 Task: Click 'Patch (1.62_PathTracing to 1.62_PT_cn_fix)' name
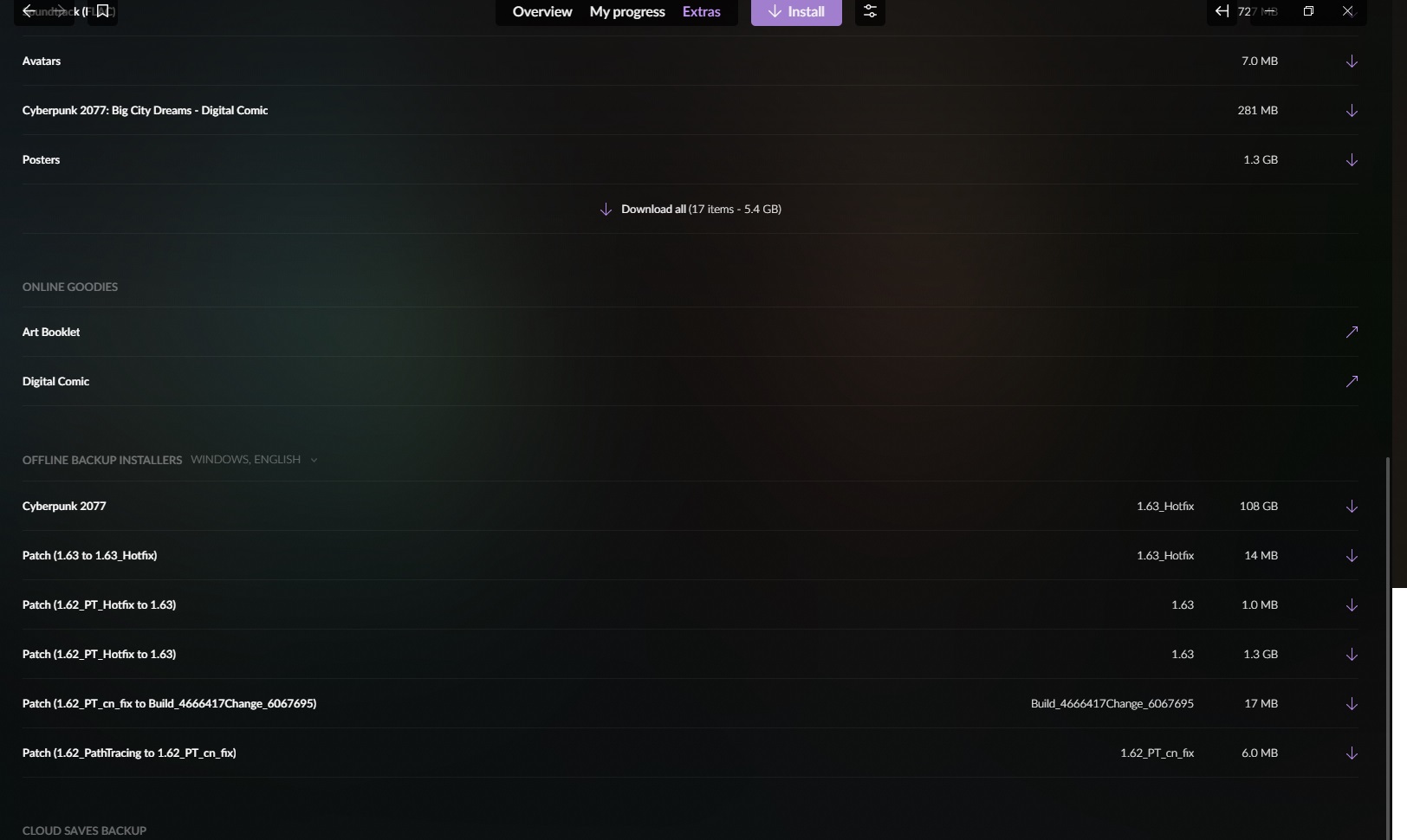129,753
